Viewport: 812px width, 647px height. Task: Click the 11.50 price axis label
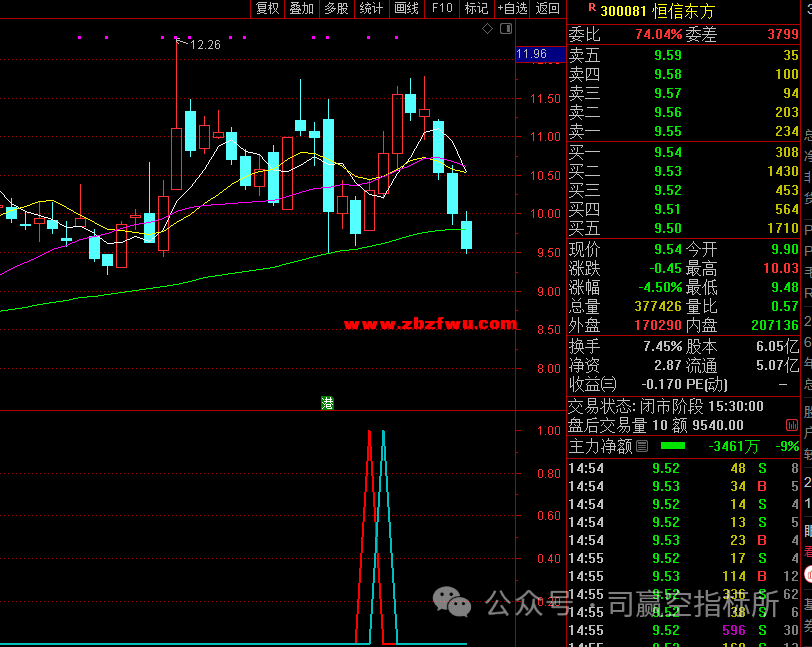(x=545, y=98)
